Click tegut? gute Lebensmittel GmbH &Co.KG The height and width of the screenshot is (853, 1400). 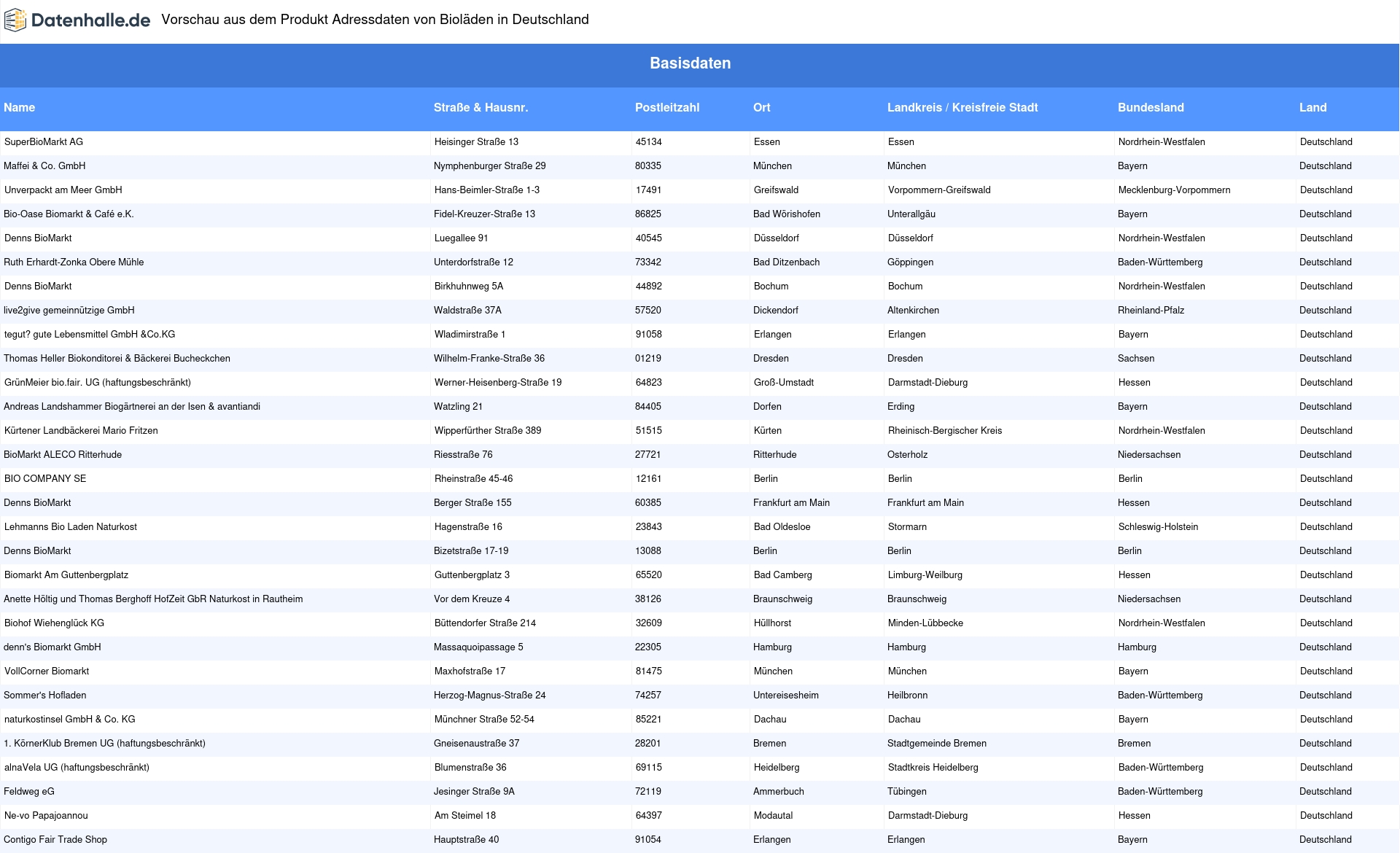point(90,335)
